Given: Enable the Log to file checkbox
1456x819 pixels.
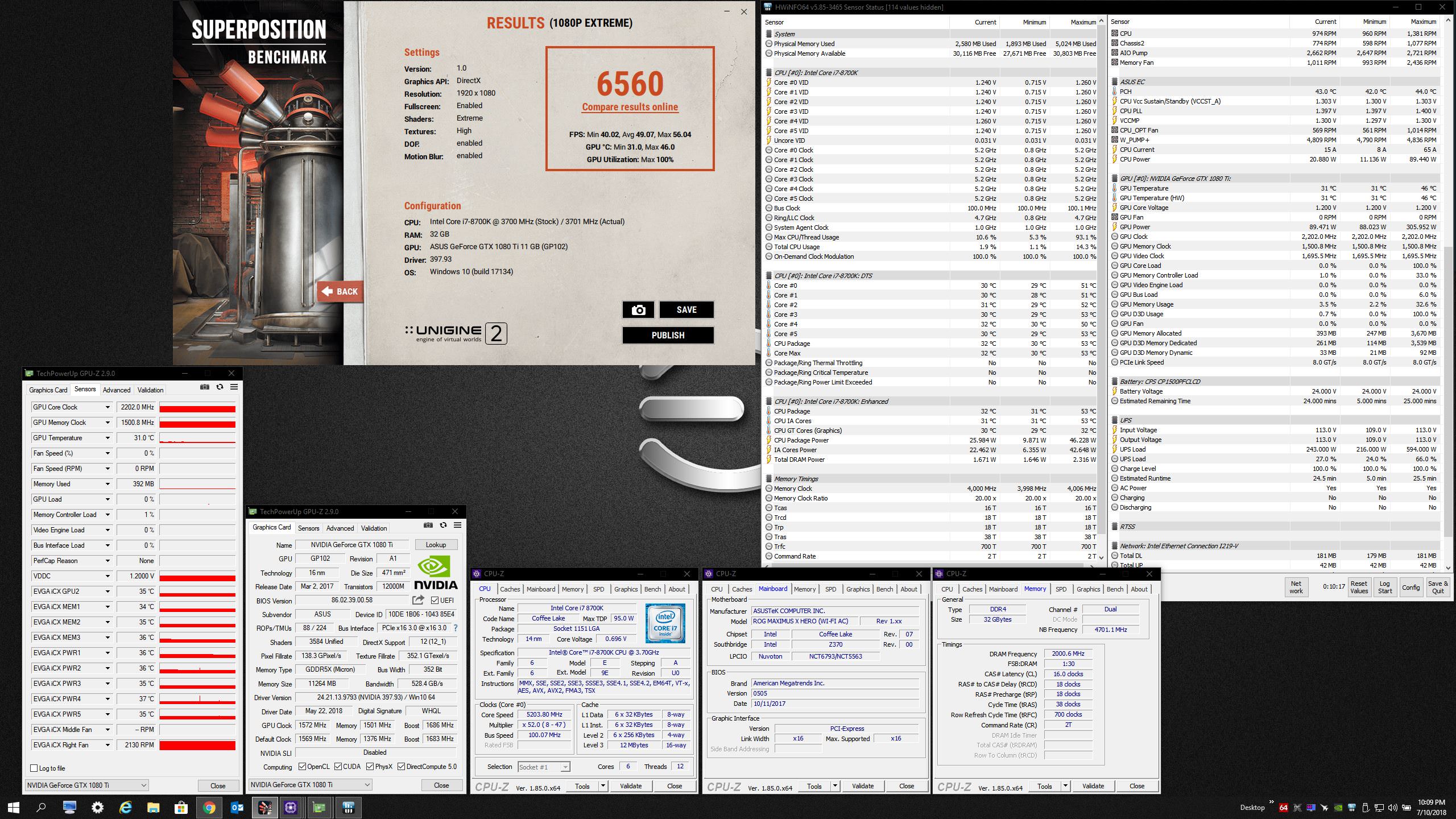Looking at the screenshot, I should [34, 768].
